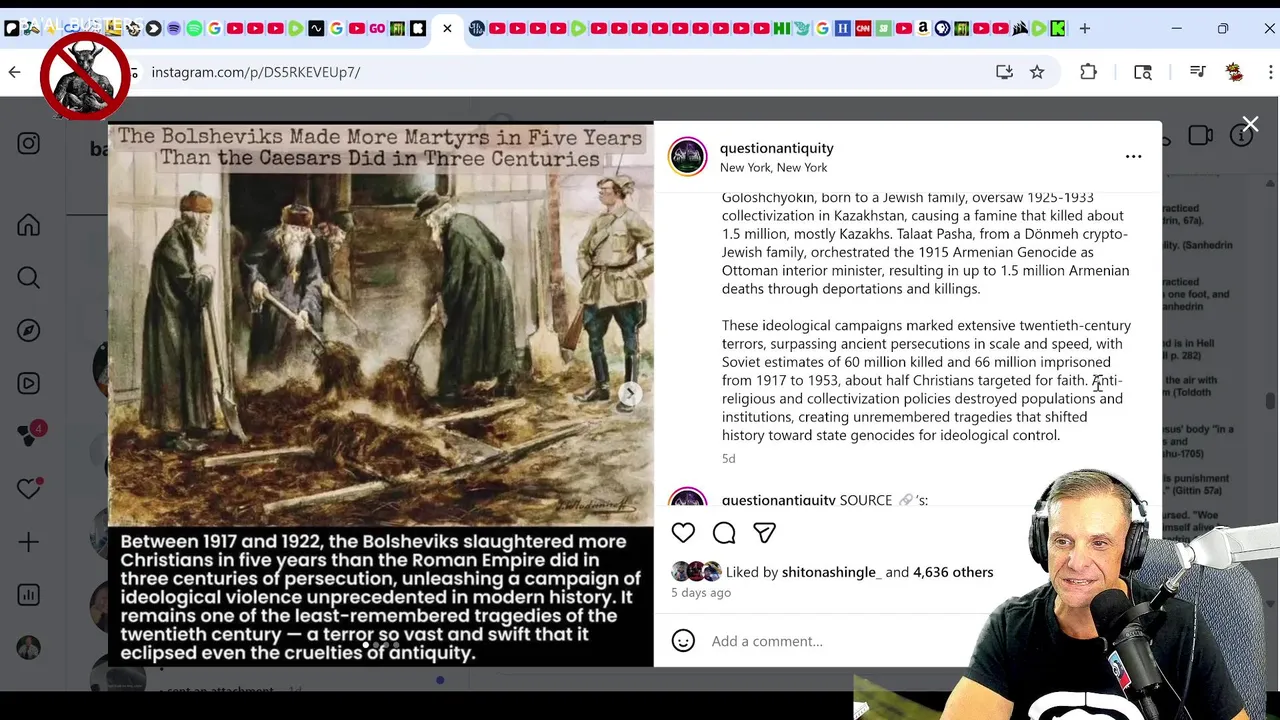Image resolution: width=1280 pixels, height=720 pixels.
Task: Open Messages with 4 unread badge
Action: (x=30, y=435)
